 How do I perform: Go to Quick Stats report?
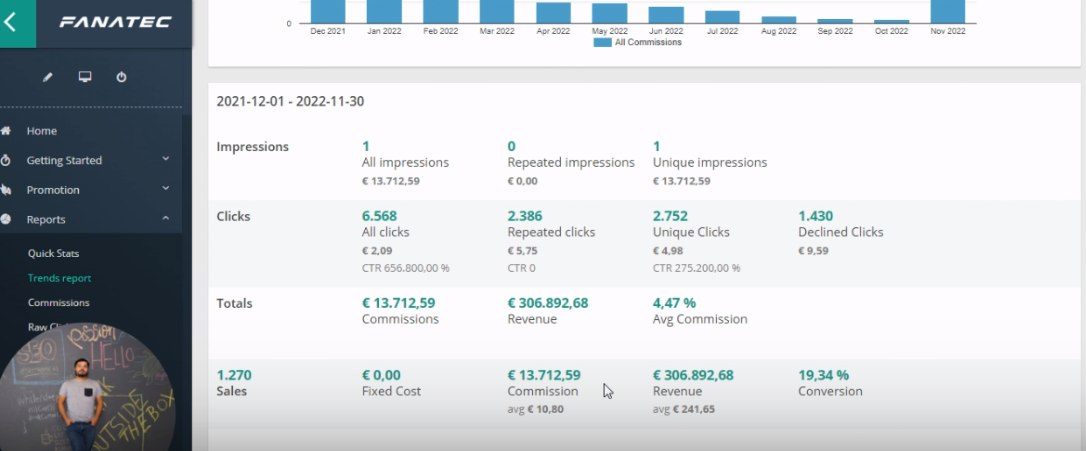(x=53, y=254)
